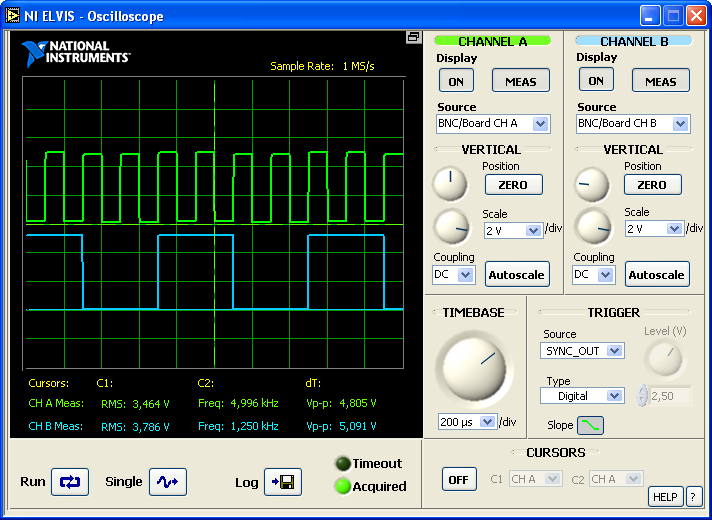The height and width of the screenshot is (520, 712).
Task: Toggle Channel B MEAS measurements button
Action: click(661, 81)
